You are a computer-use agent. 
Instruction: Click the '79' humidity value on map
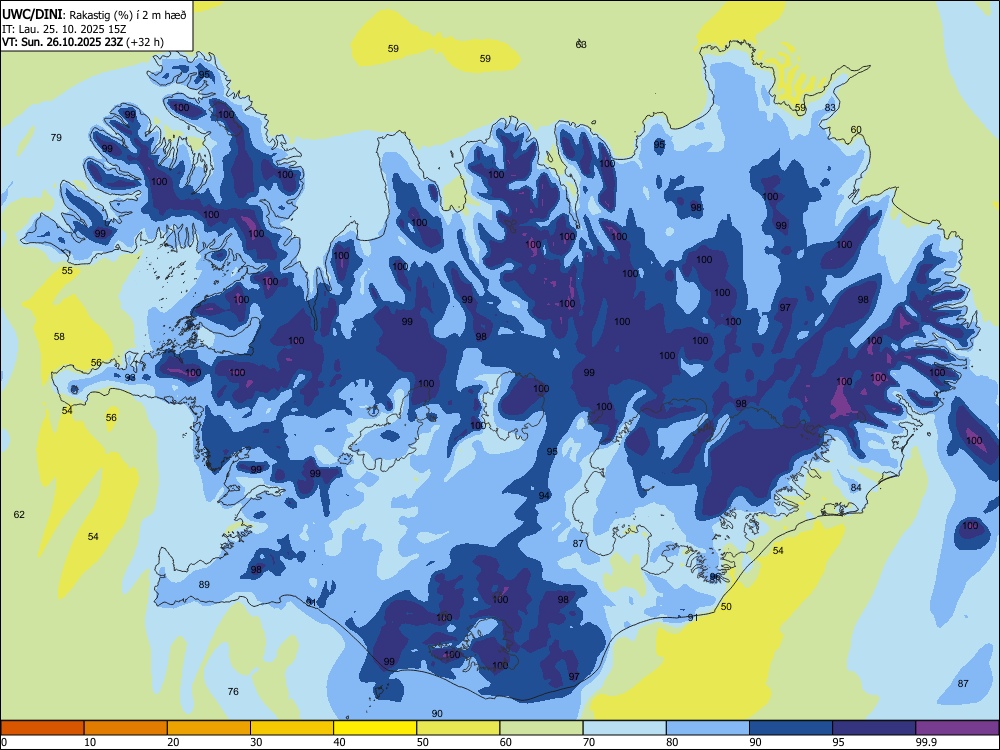(x=56, y=137)
